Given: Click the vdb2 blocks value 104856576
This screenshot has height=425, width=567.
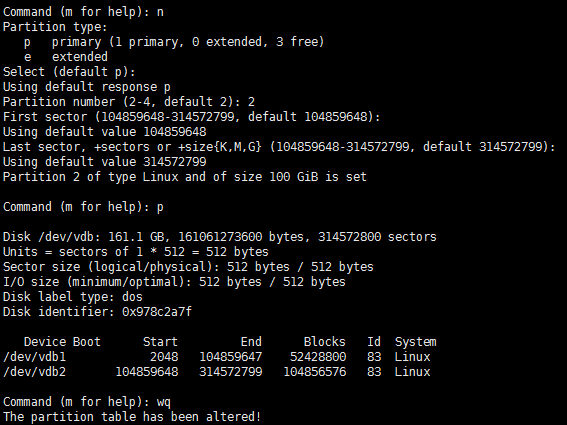Looking at the screenshot, I should click(315, 372).
